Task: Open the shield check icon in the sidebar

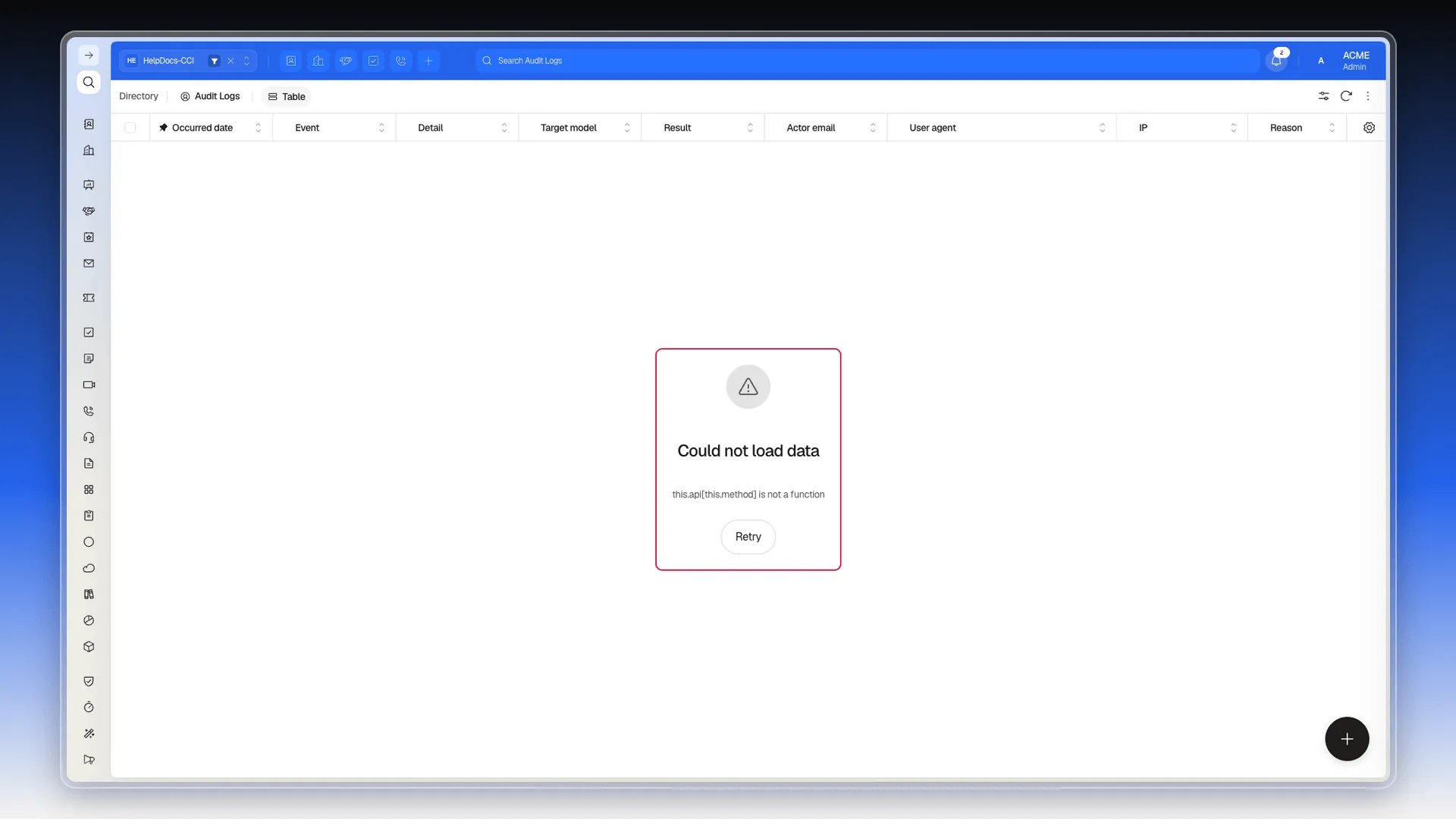Action: point(89,681)
